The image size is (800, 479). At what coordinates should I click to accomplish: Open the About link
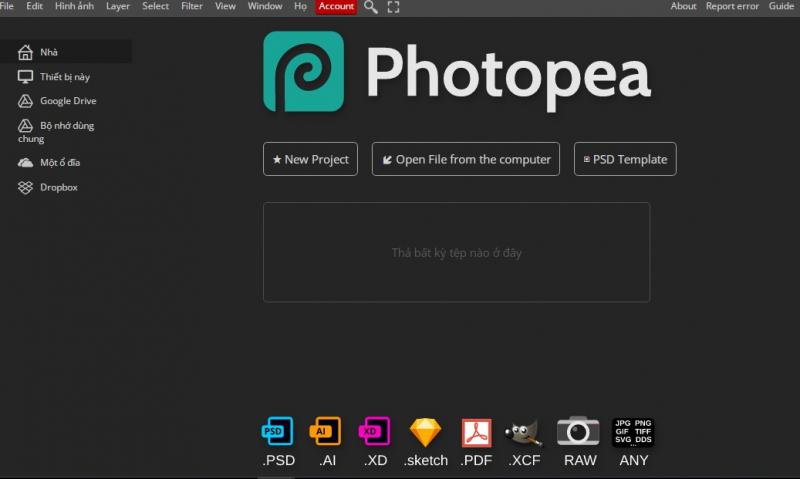pos(683,6)
